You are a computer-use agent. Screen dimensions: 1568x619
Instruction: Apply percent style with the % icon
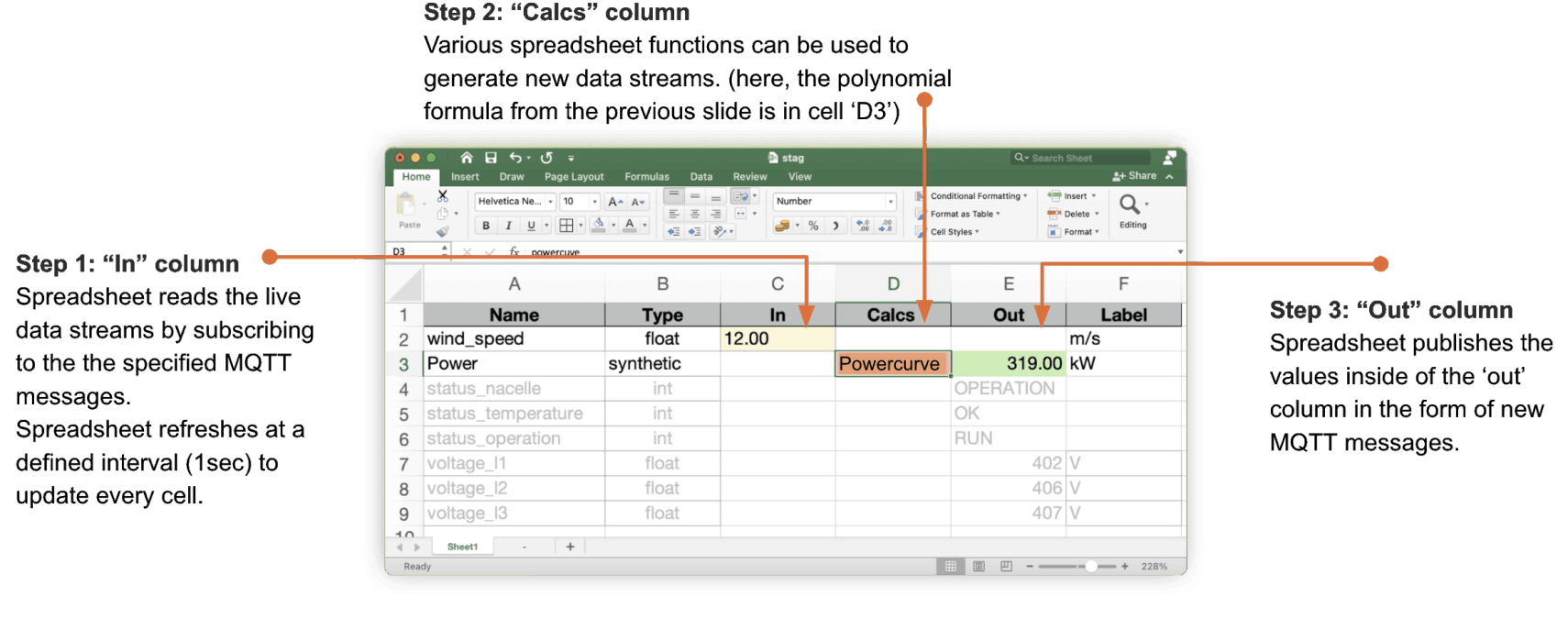813,226
